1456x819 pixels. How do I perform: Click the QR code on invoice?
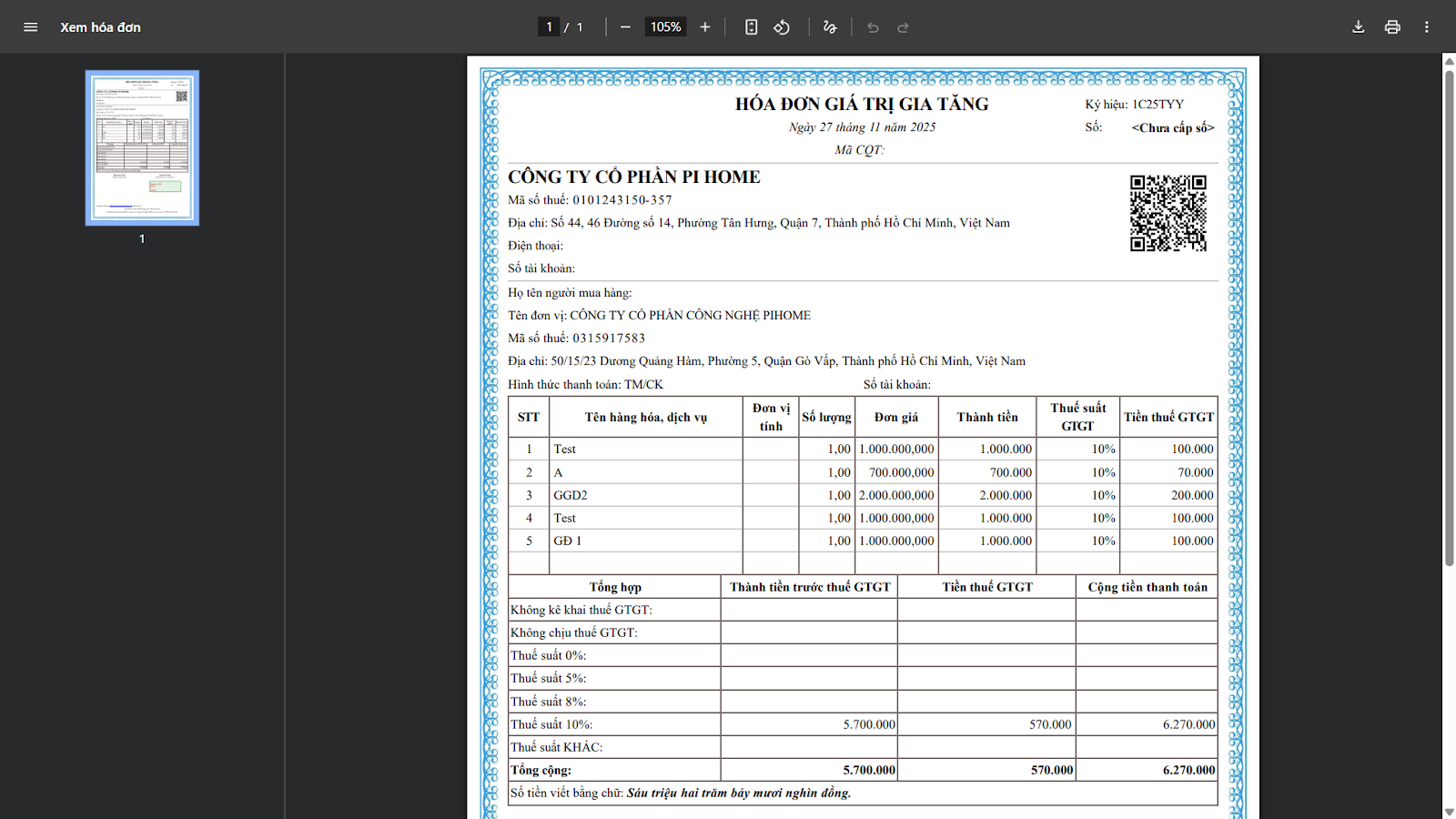(x=1168, y=213)
